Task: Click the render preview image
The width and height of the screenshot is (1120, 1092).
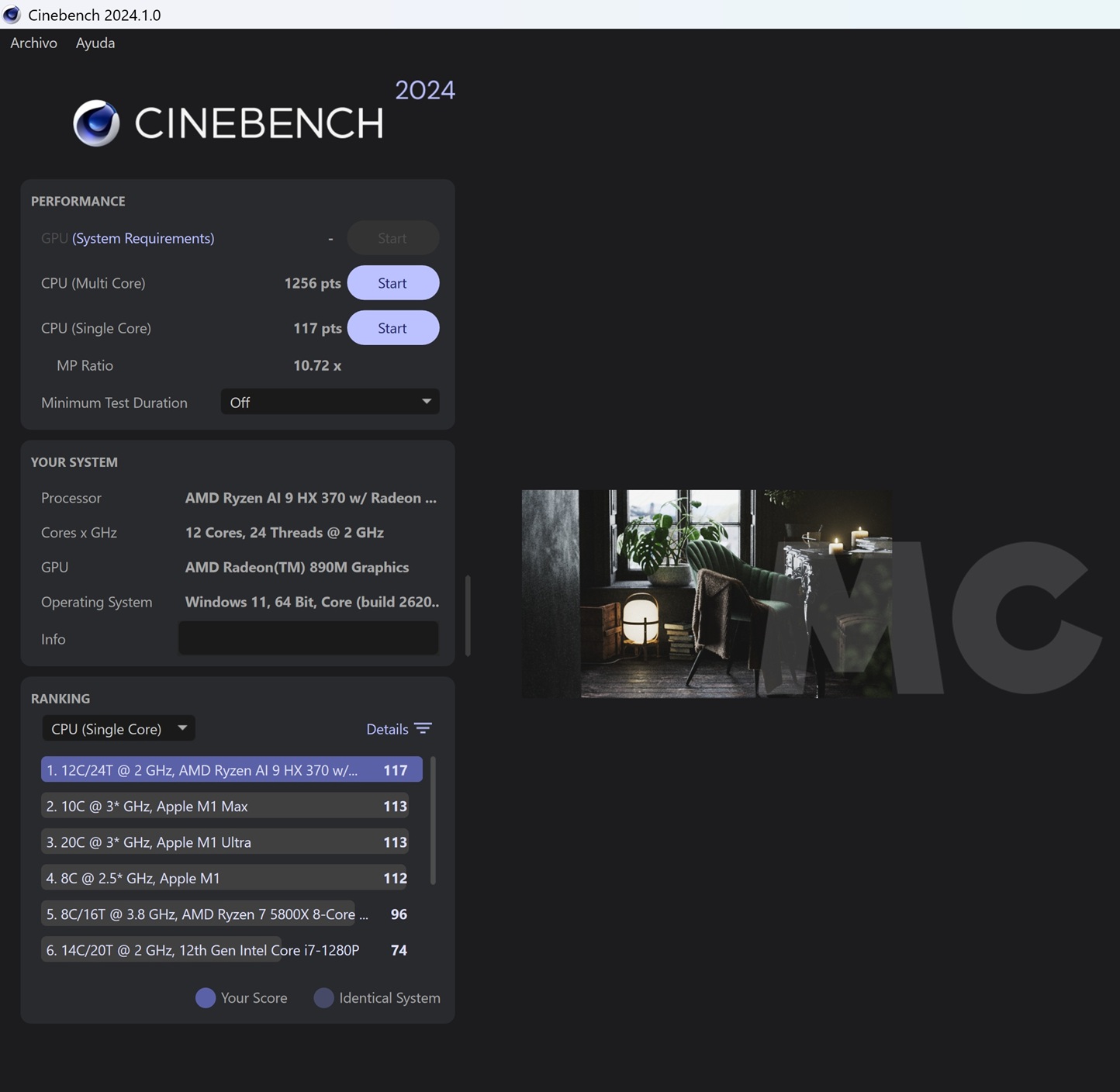Action: (x=706, y=594)
